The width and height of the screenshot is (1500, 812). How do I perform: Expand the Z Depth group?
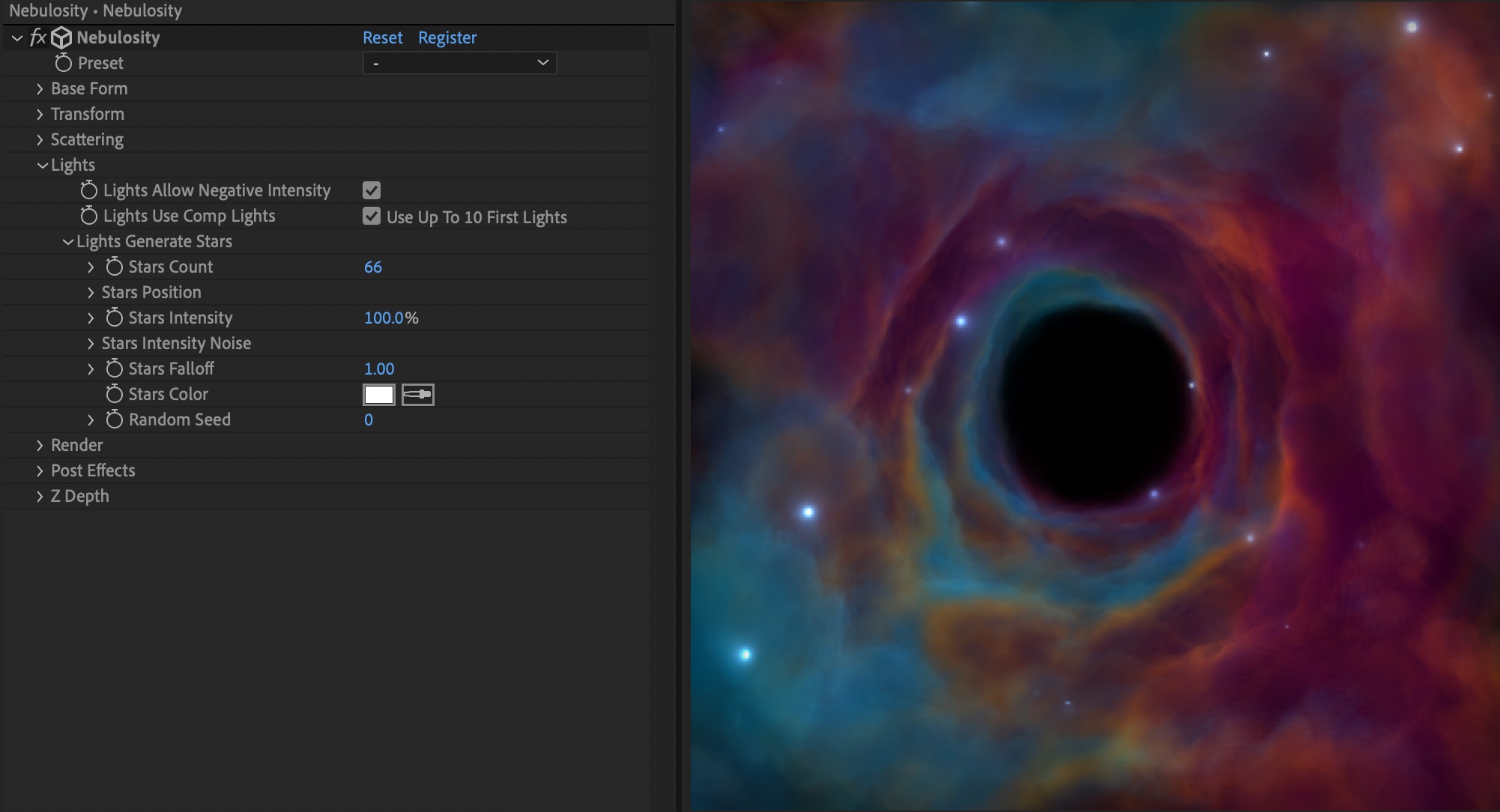coord(40,496)
